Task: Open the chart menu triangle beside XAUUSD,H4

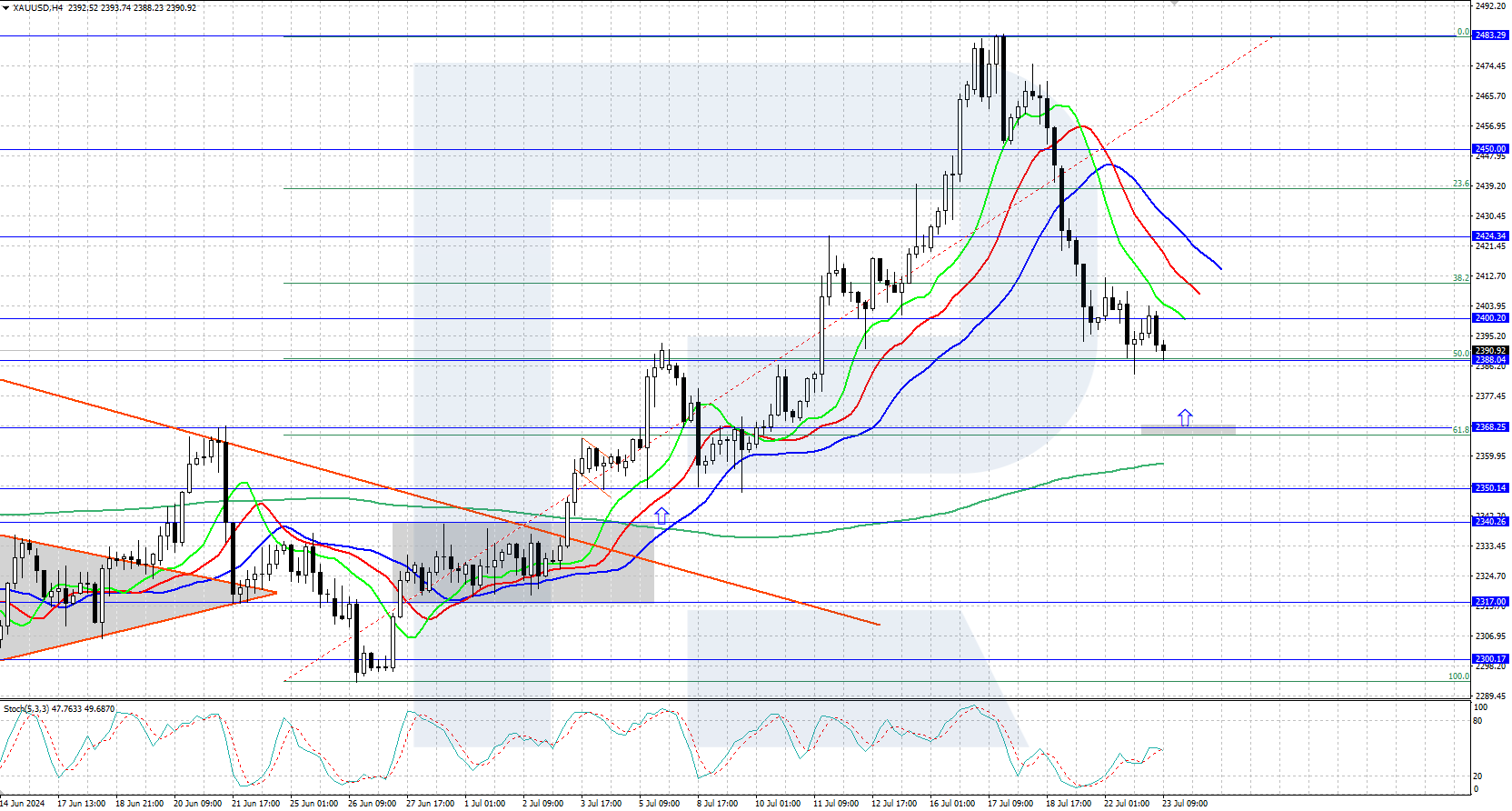Action: click(x=5, y=7)
